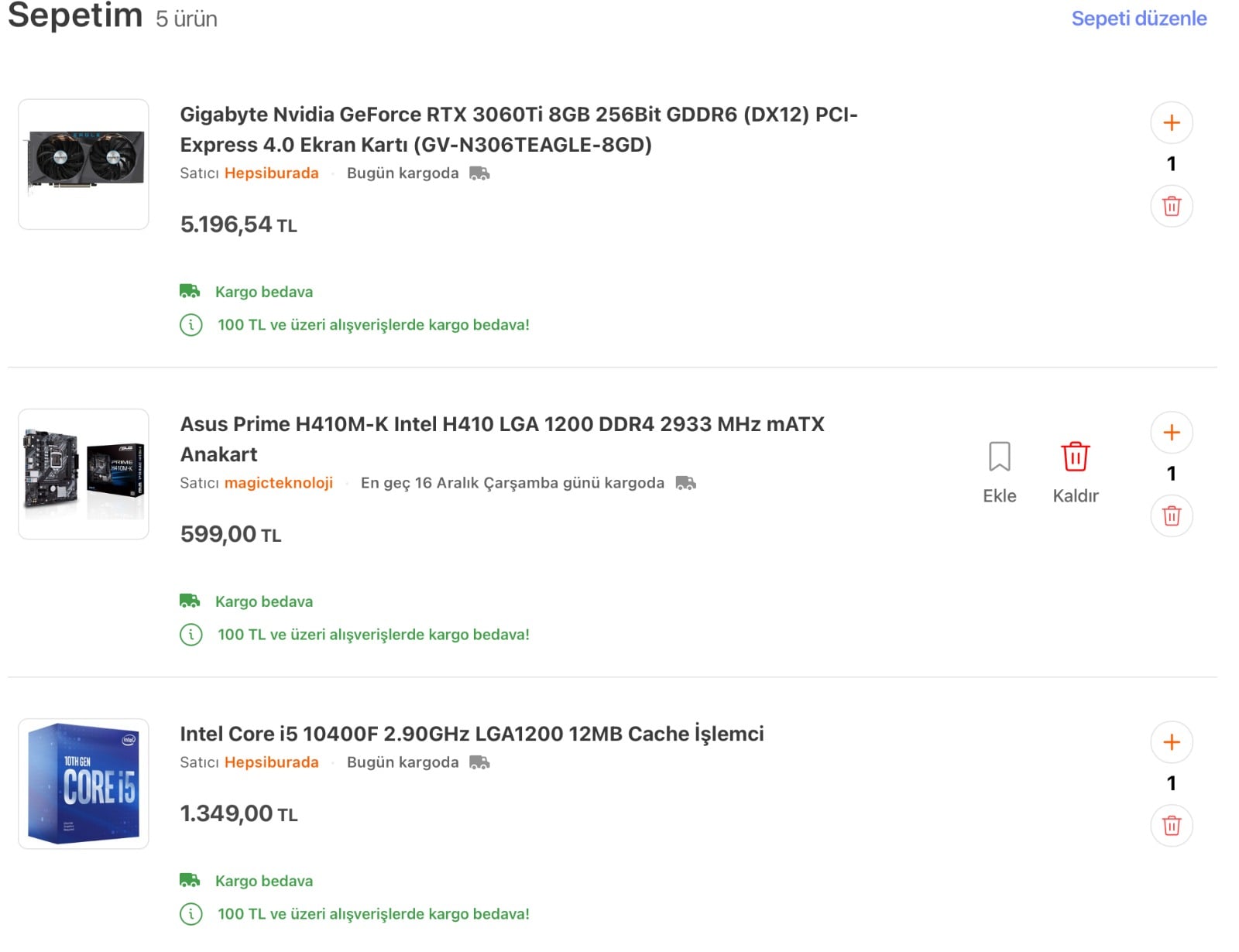Click 100 TL free shipping note under Intel
Screen dimensions: 1239x952
pyautogui.click(x=373, y=914)
